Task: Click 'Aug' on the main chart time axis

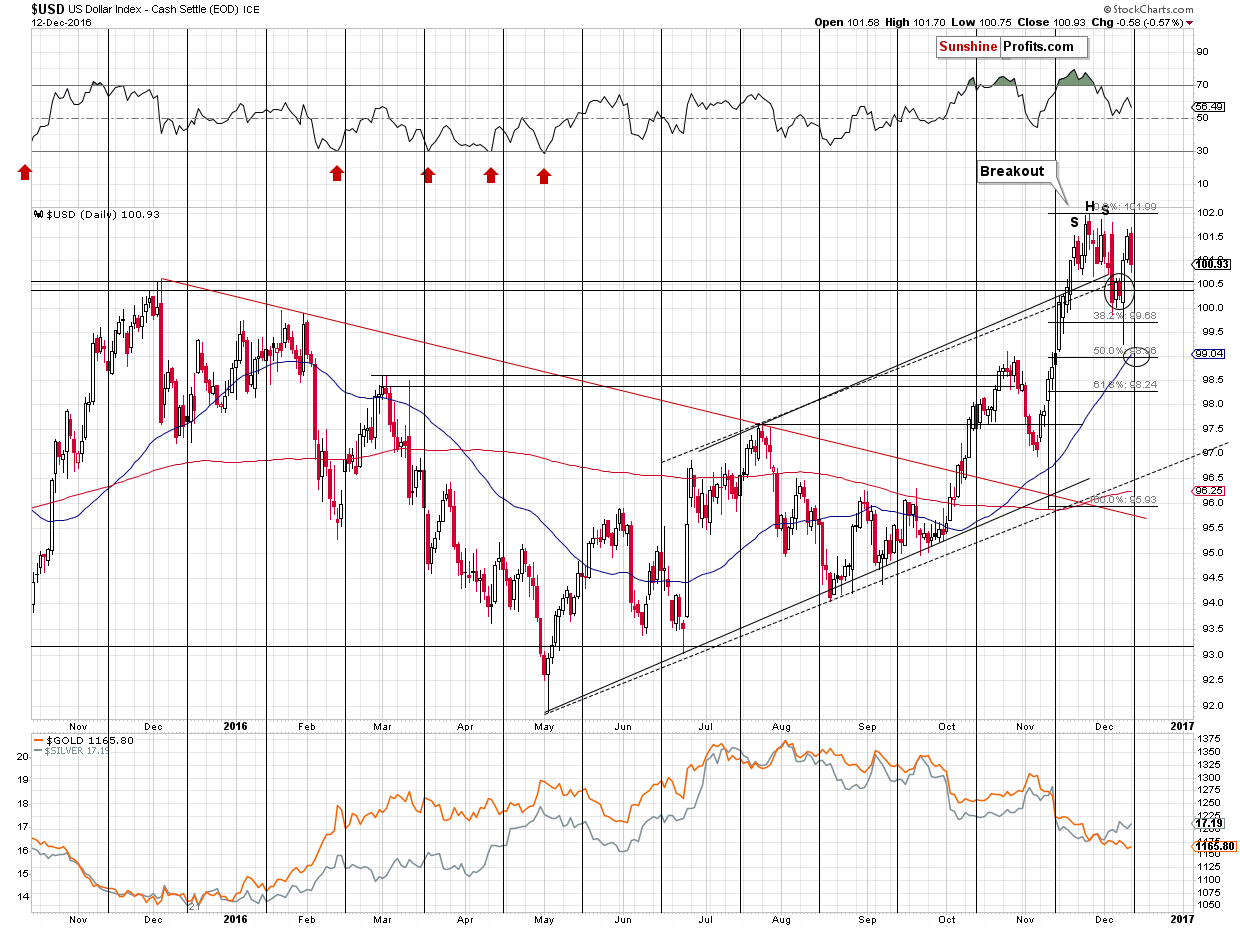Action: point(782,727)
